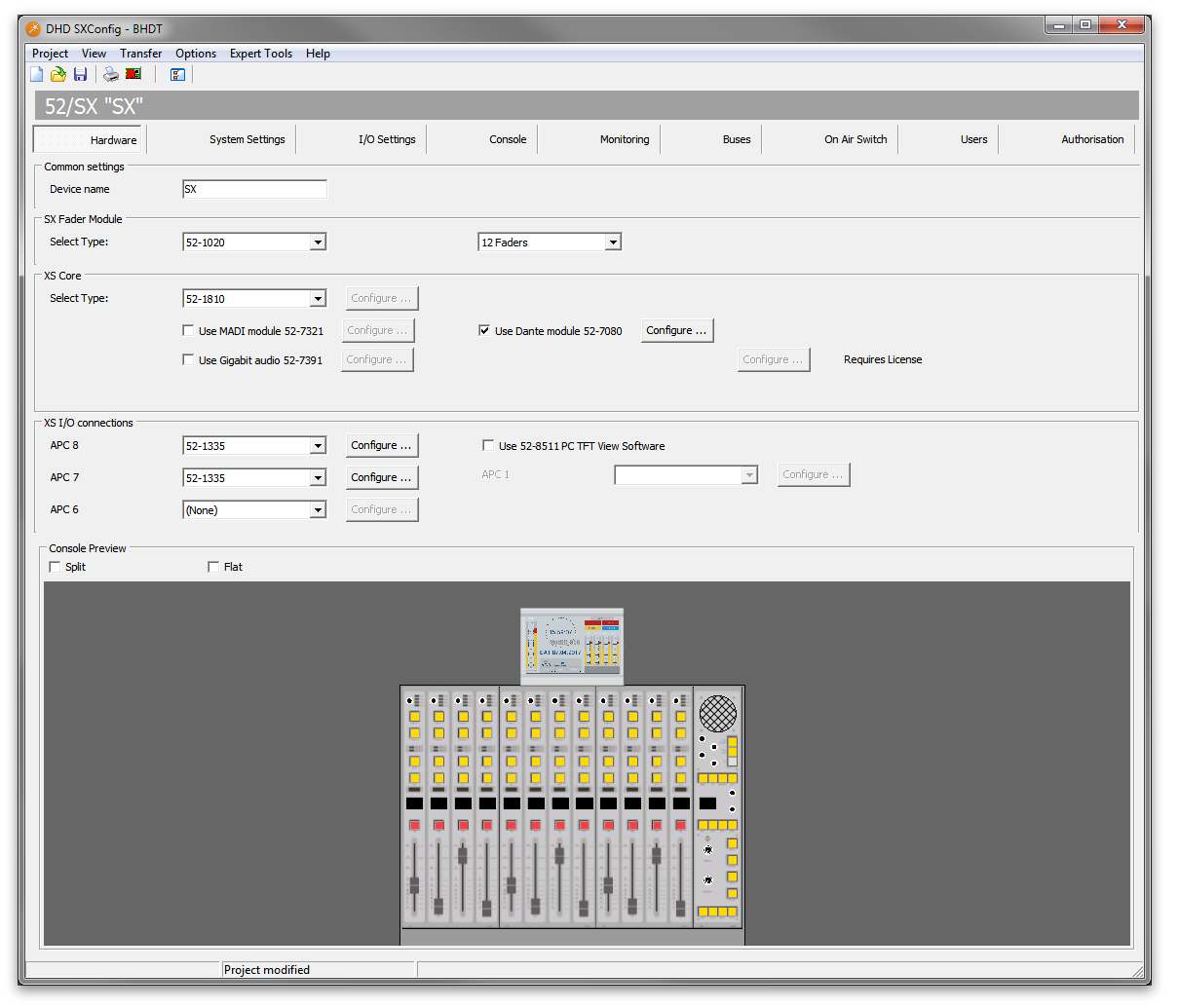Click the DHD SXConfig title bar icon
Screen dimensions: 1179x1008
coord(33,28)
